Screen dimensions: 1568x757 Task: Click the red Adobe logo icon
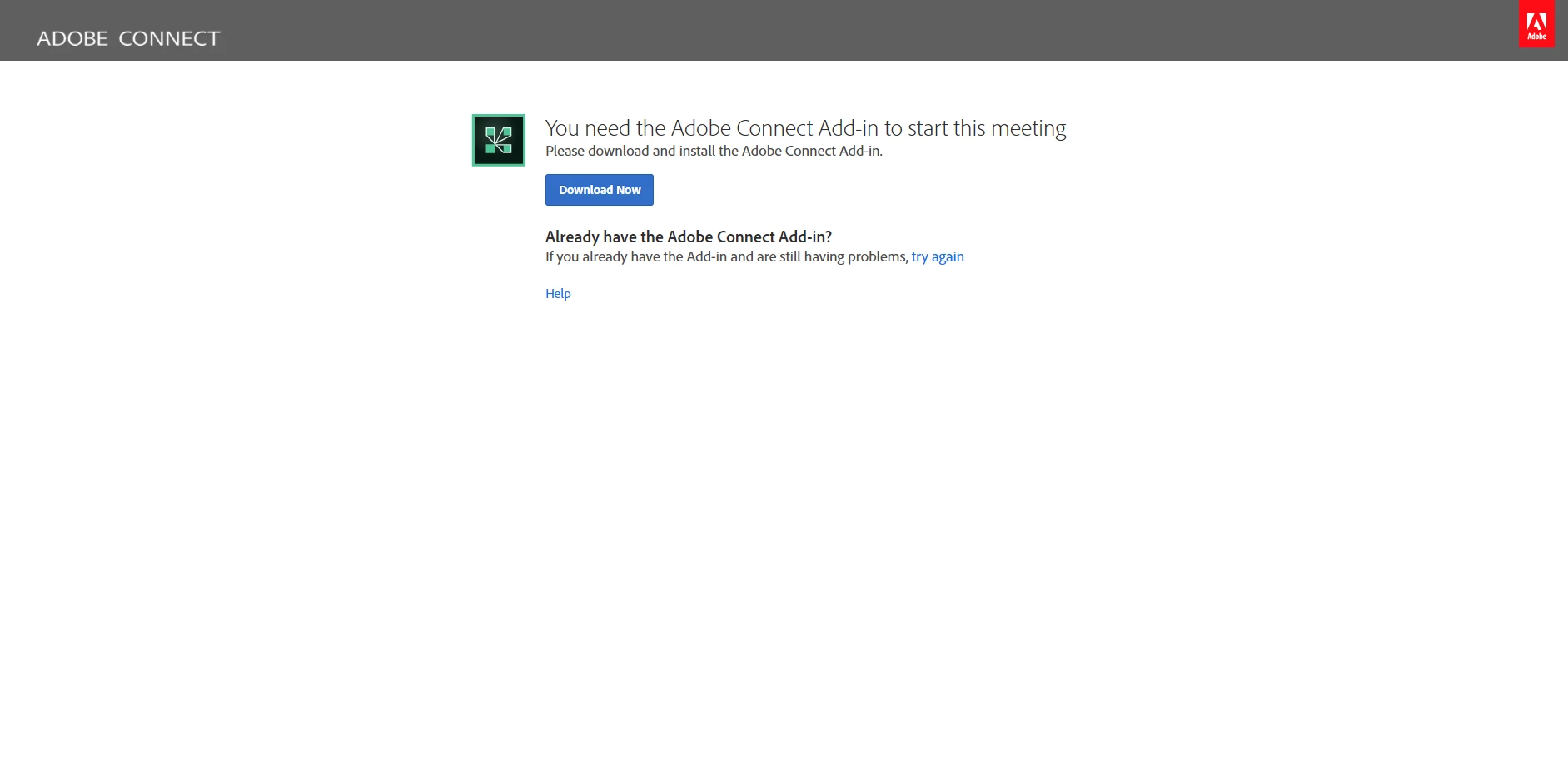(x=1536, y=24)
